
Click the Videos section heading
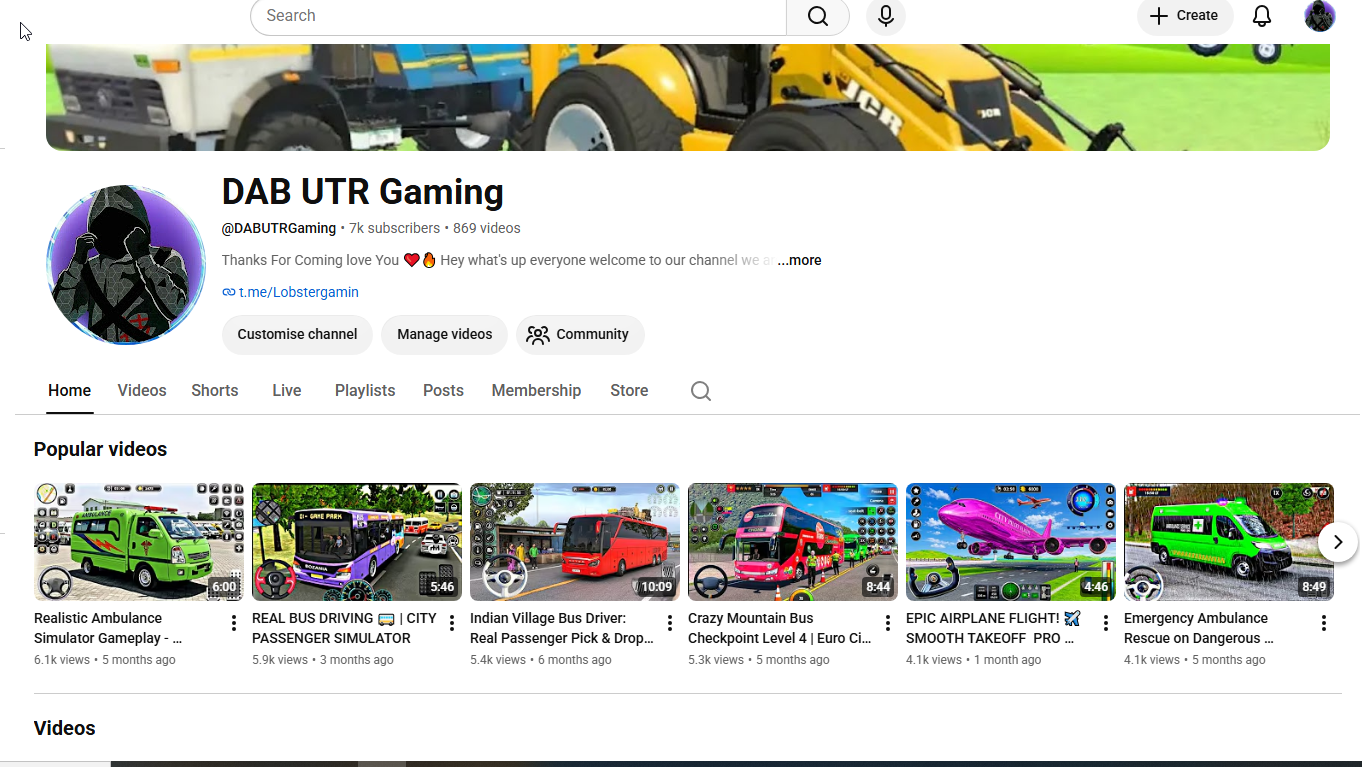pyautogui.click(x=65, y=729)
